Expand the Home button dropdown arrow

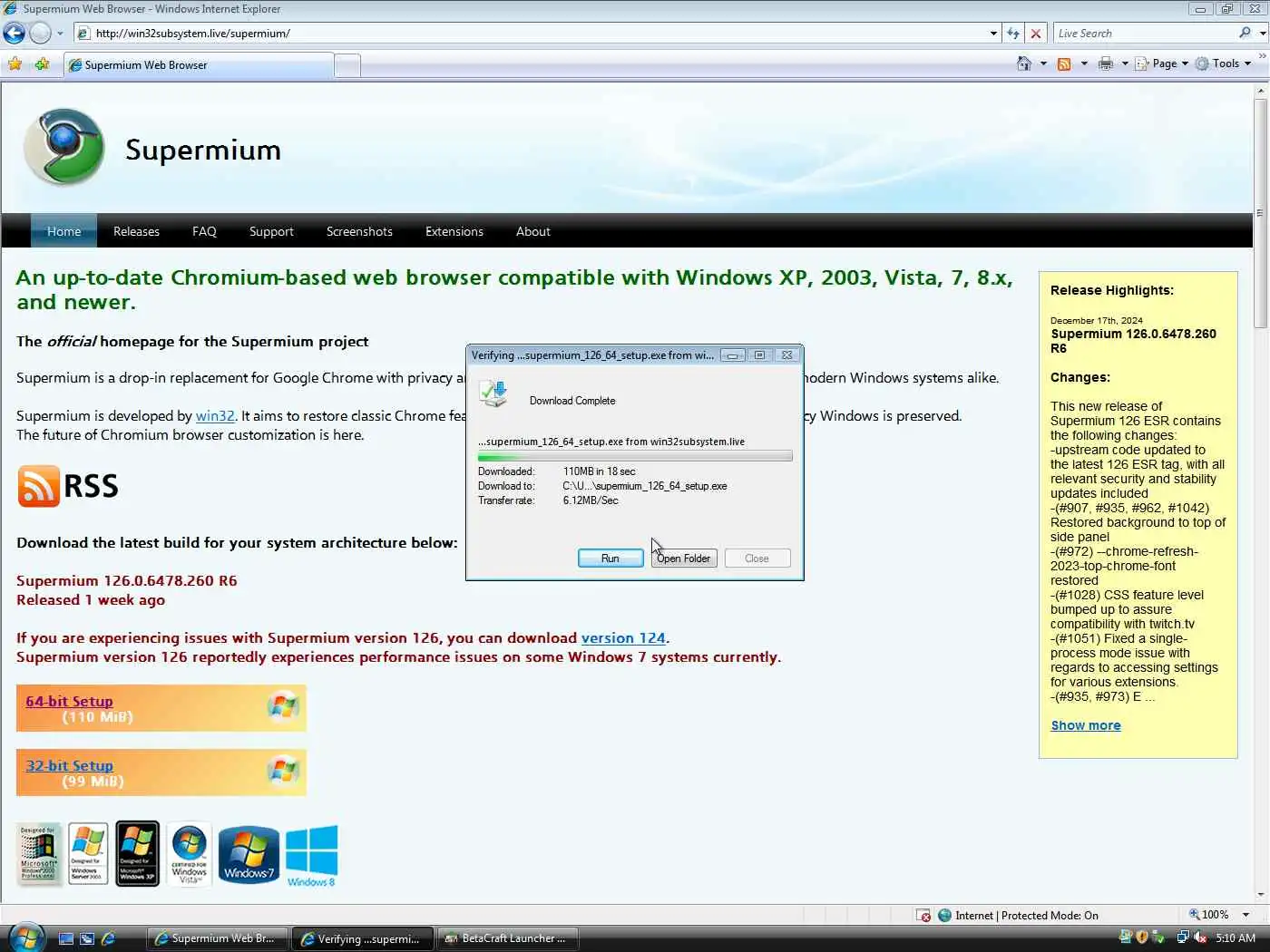click(x=1043, y=63)
